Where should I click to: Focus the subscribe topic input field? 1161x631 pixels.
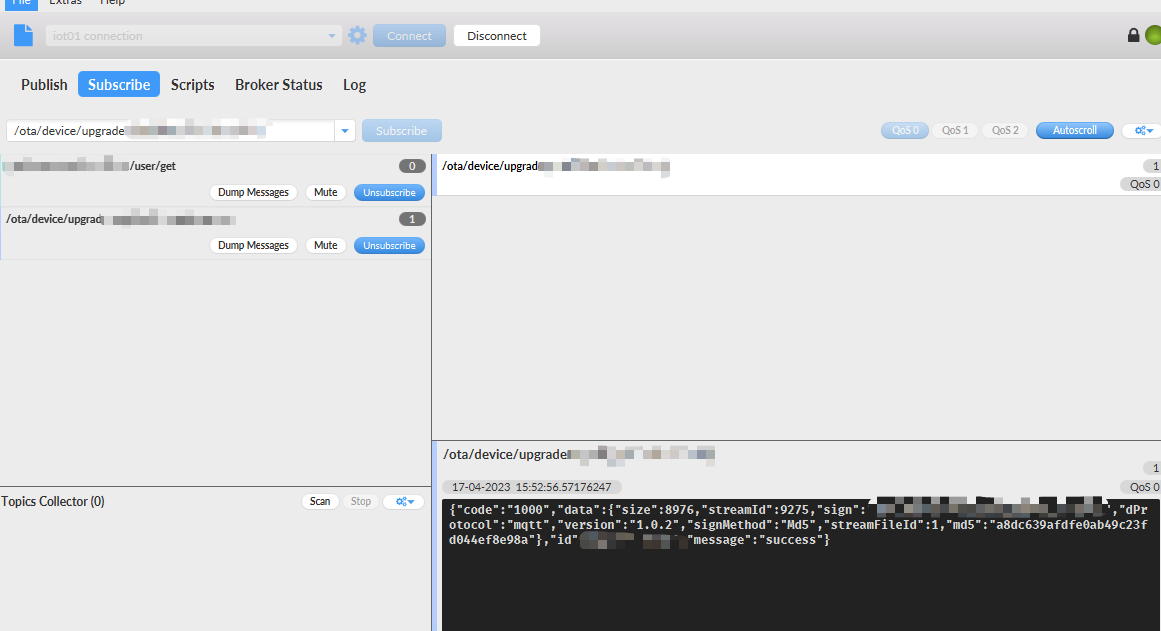[170, 131]
